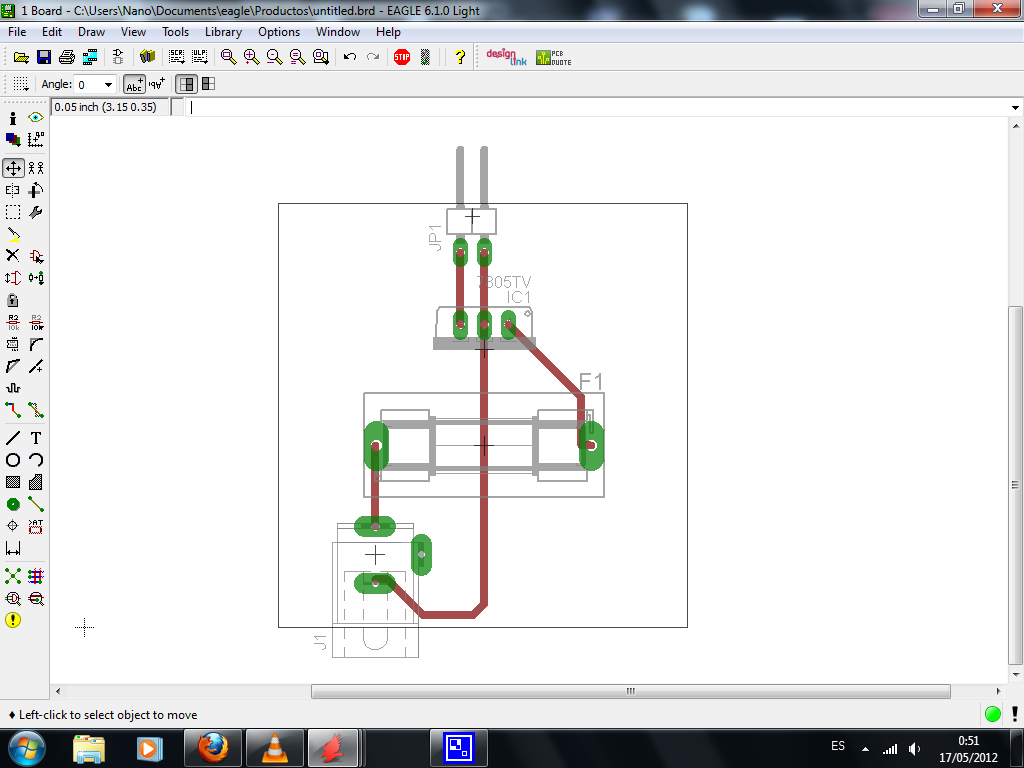1024x768 pixels.
Task: Select the Text tool
Action: coord(36,438)
